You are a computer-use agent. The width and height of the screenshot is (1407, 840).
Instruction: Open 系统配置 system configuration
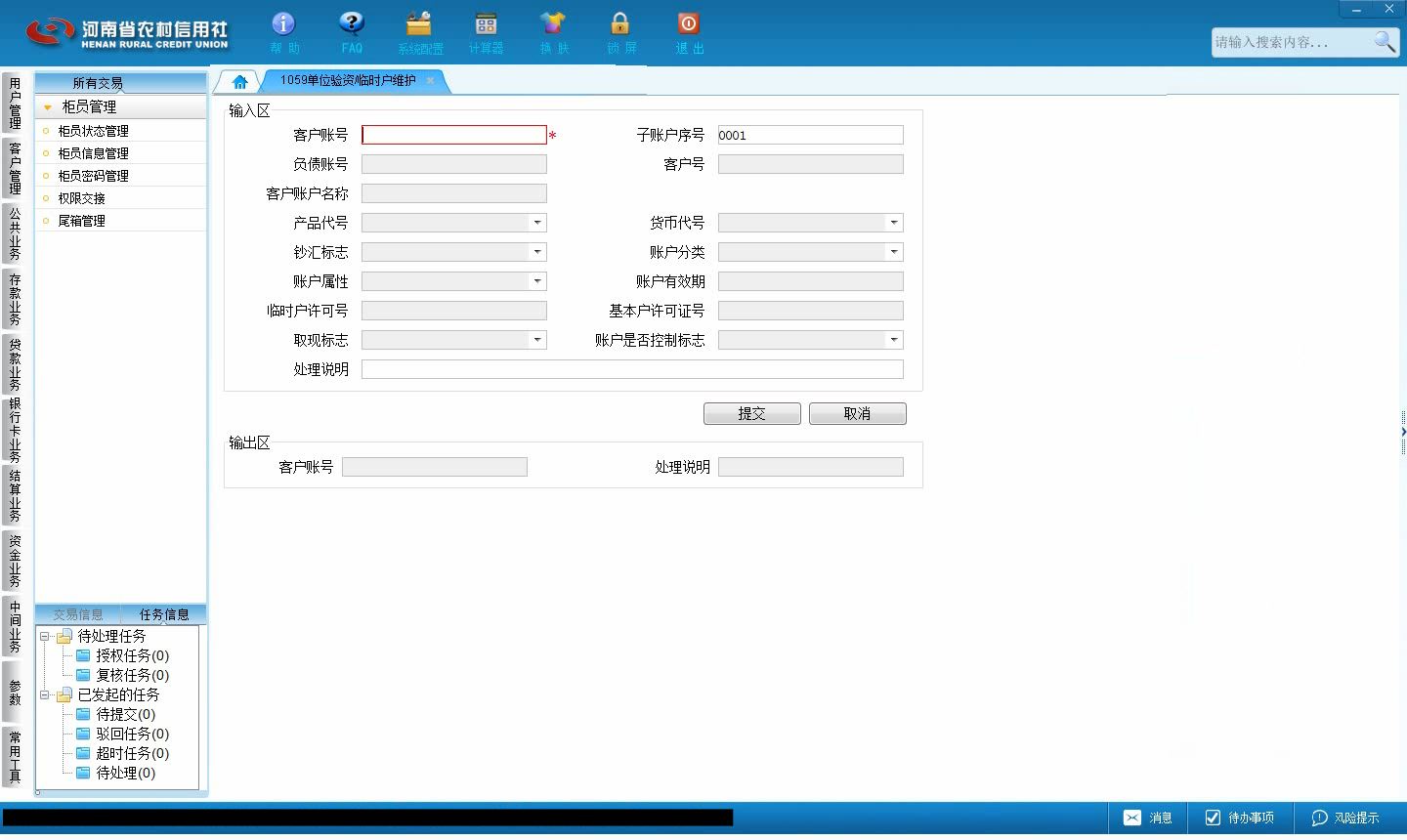coord(420,32)
